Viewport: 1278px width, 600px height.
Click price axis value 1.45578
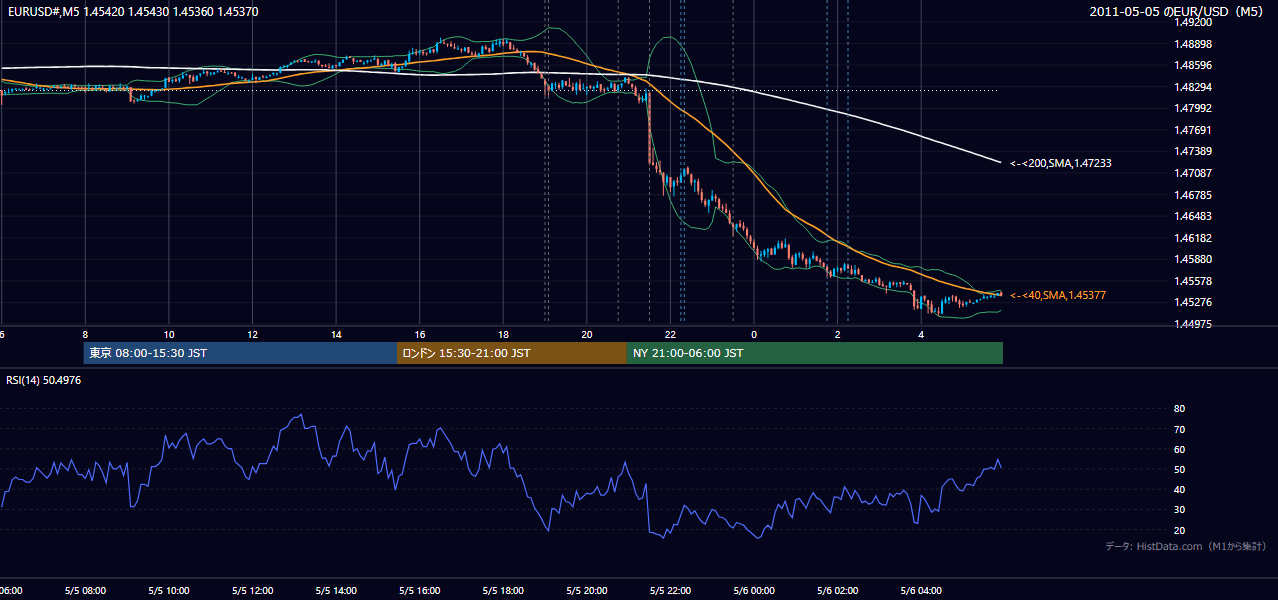pyautogui.click(x=1193, y=281)
